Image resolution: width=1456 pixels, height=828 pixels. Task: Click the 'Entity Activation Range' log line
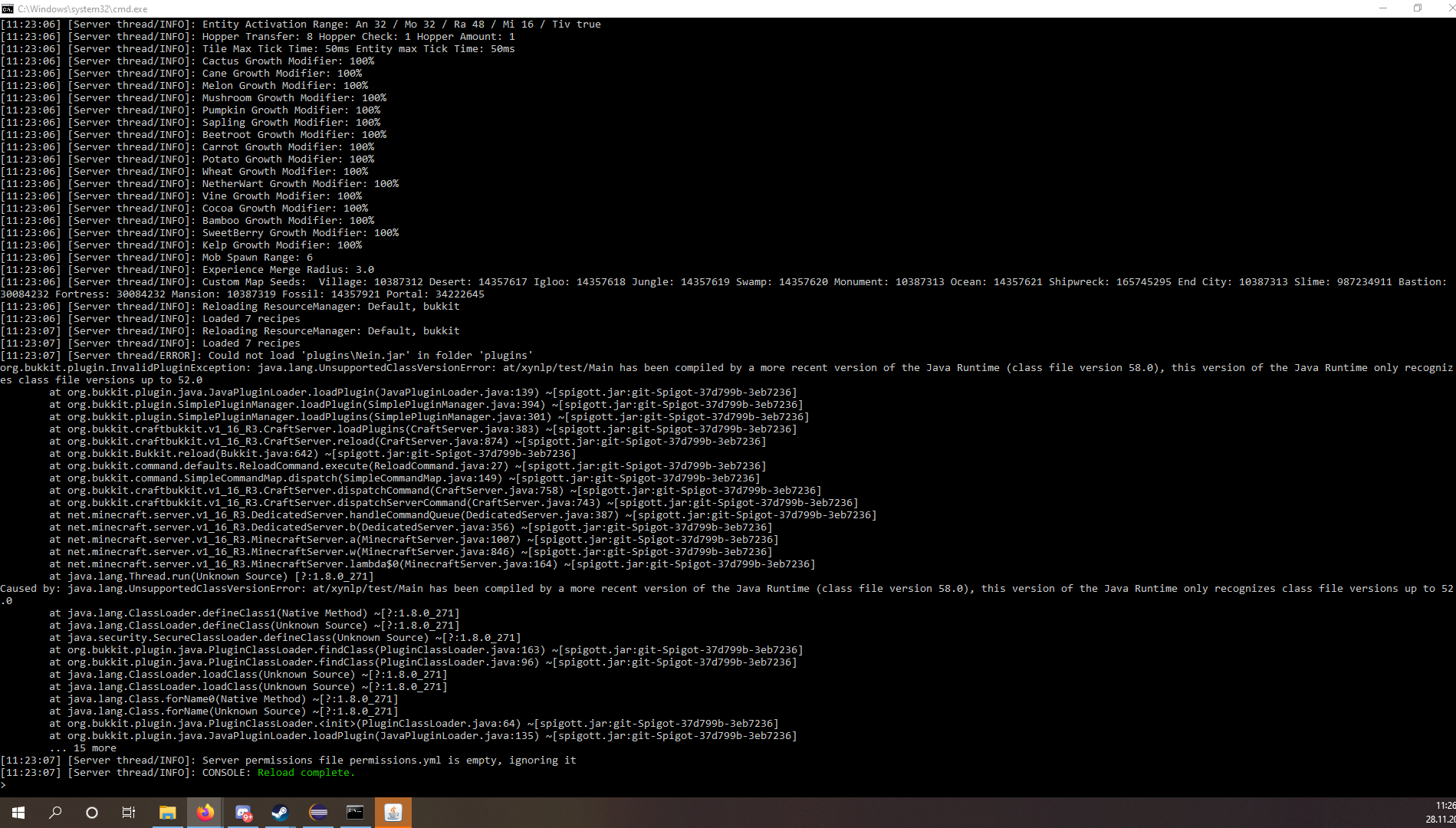point(301,25)
